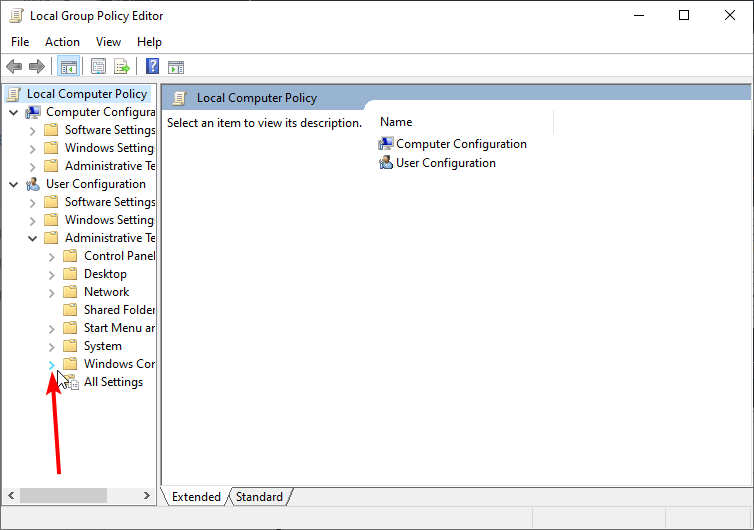Image resolution: width=754 pixels, height=530 pixels.
Task: Select User Configuration label in tree
Action: 96,184
